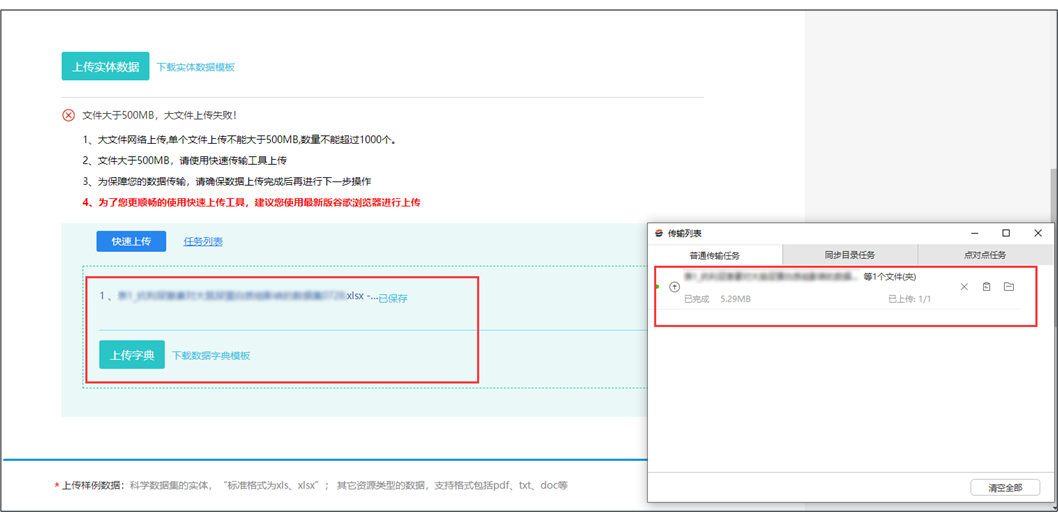
Task: Open the 下载实体数据模板 link
Action: click(x=195, y=67)
